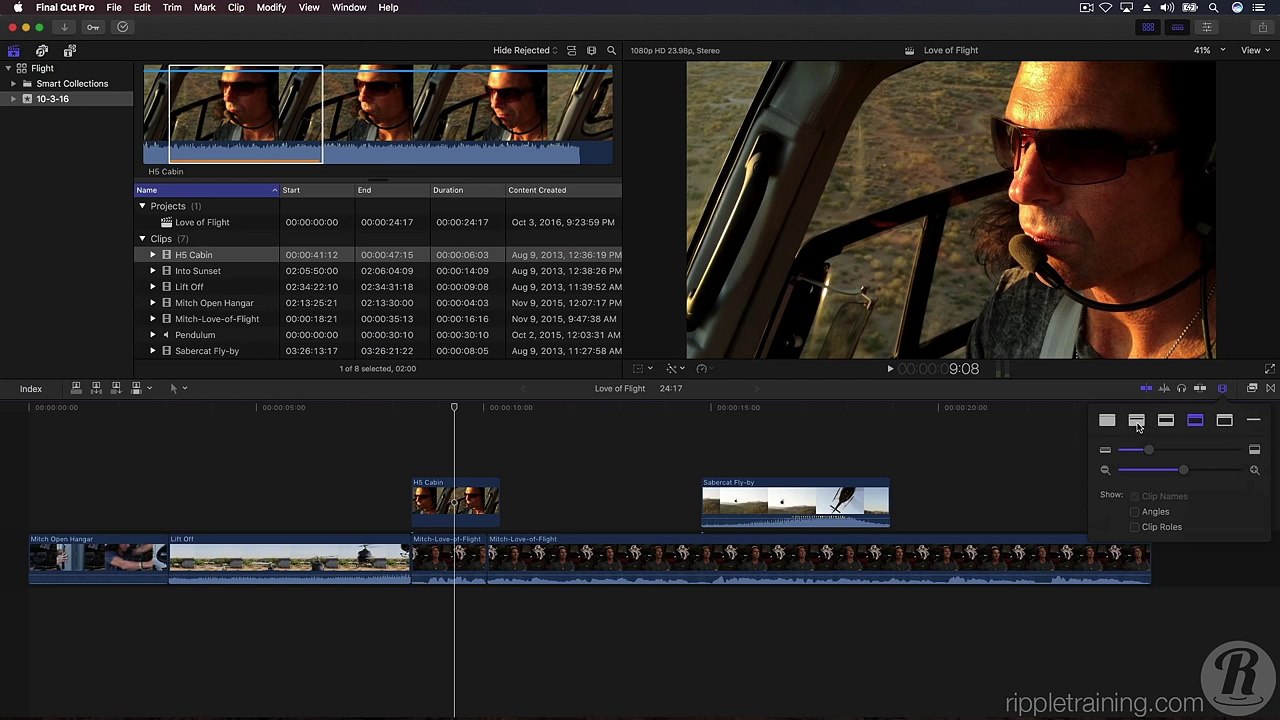Open Background Tasks checkmark icon
1280x720 pixels.
(x=123, y=27)
